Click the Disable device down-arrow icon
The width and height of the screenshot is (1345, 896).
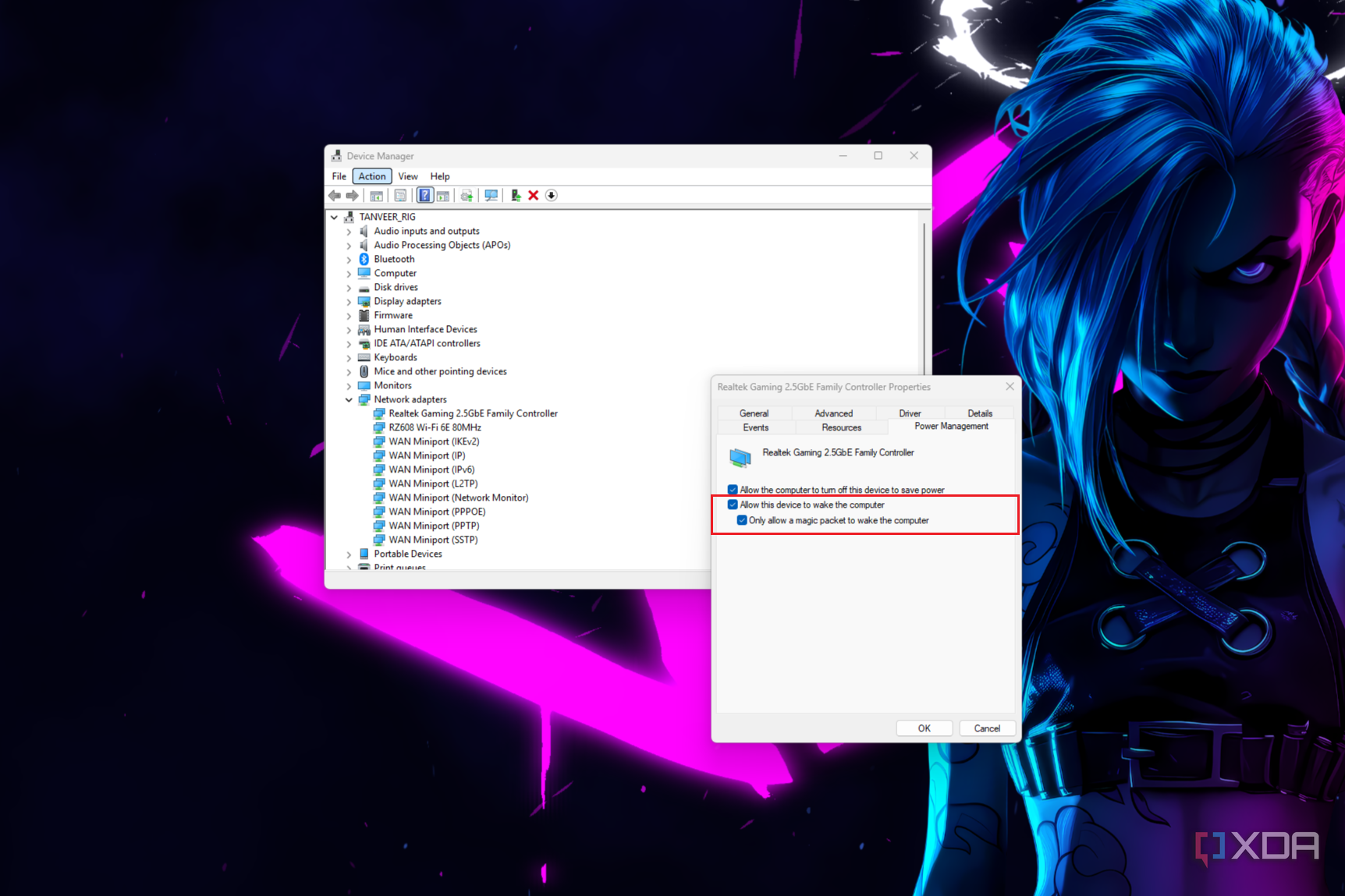coord(552,196)
